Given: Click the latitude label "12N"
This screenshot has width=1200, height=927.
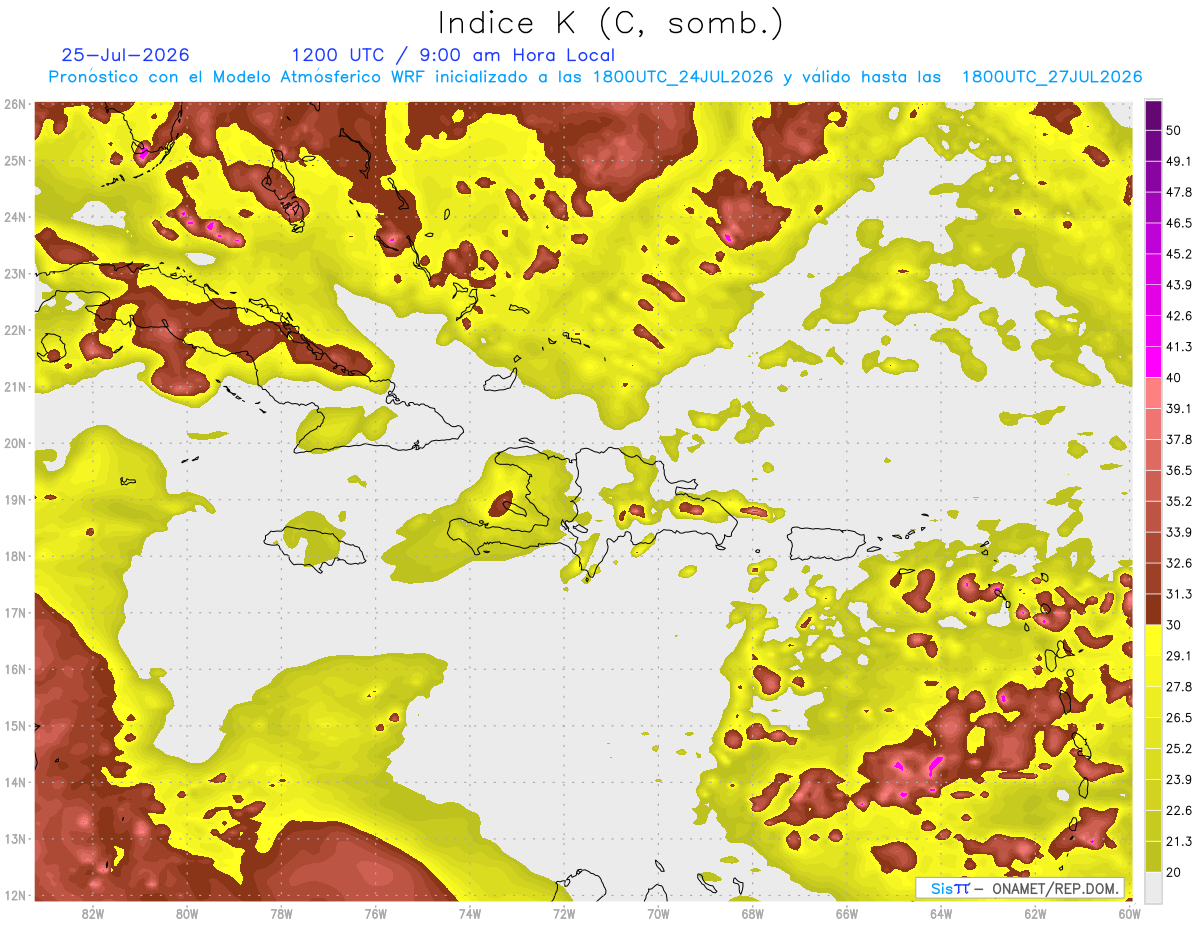Looking at the screenshot, I should coord(15,895).
